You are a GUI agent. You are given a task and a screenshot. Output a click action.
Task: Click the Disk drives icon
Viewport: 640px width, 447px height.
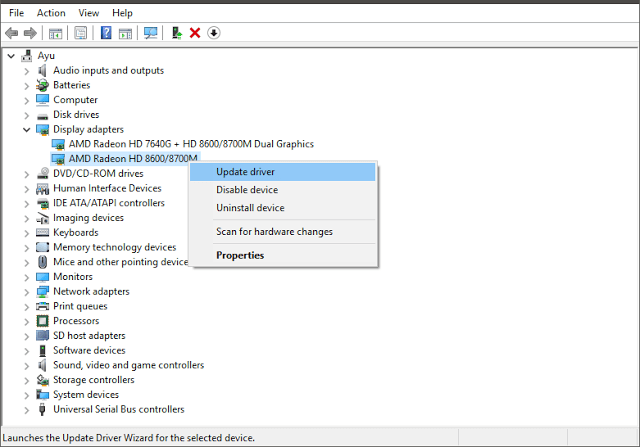pyautogui.click(x=42, y=116)
